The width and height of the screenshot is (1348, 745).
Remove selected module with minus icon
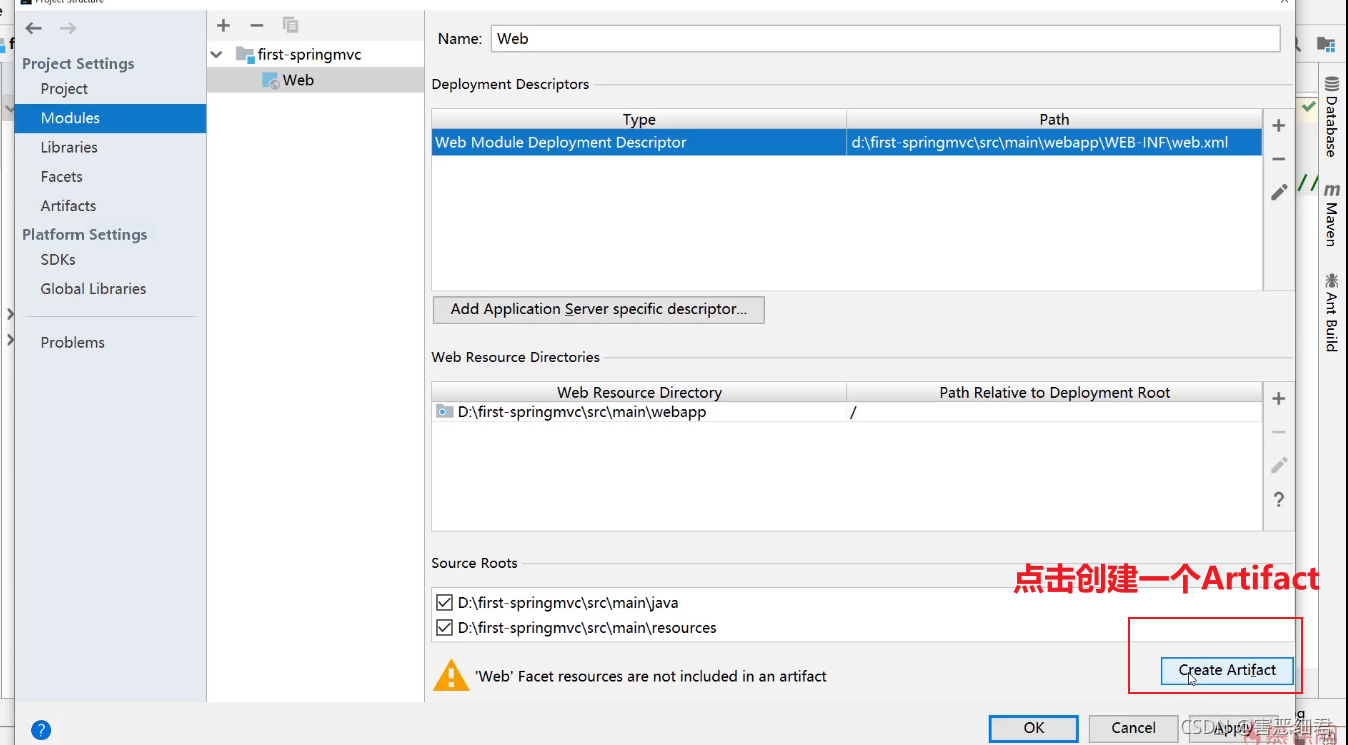coord(257,25)
